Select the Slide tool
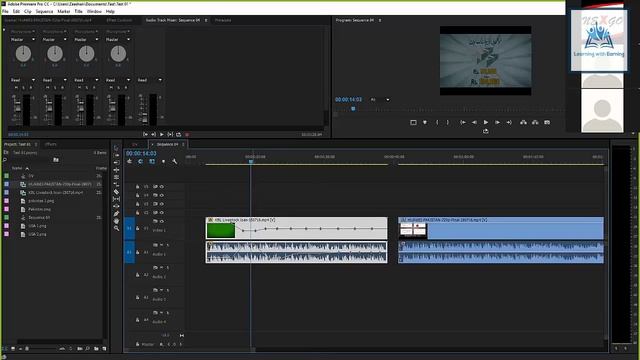640x360 pixels. (x=116, y=206)
